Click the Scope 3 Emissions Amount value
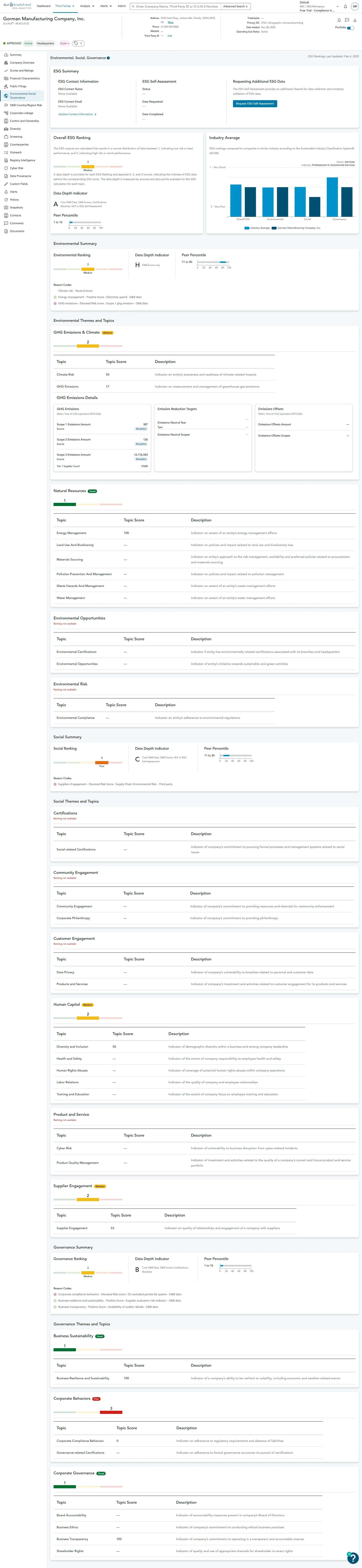 140,455
